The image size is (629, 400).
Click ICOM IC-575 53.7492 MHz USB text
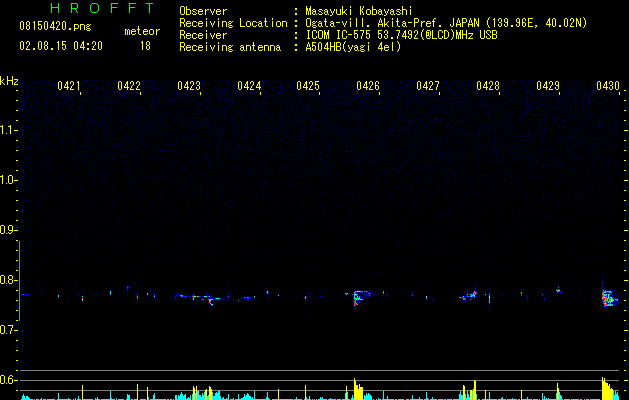[x=401, y=35]
